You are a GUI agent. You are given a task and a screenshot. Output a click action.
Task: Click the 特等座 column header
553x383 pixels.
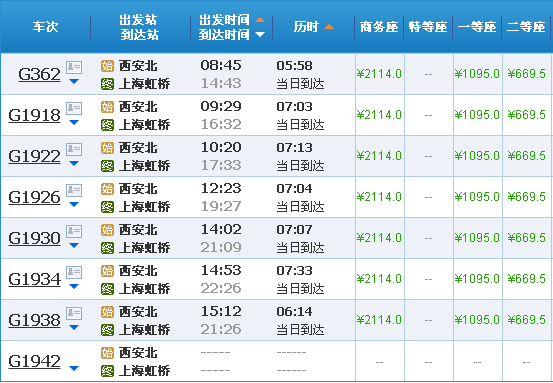click(x=428, y=27)
